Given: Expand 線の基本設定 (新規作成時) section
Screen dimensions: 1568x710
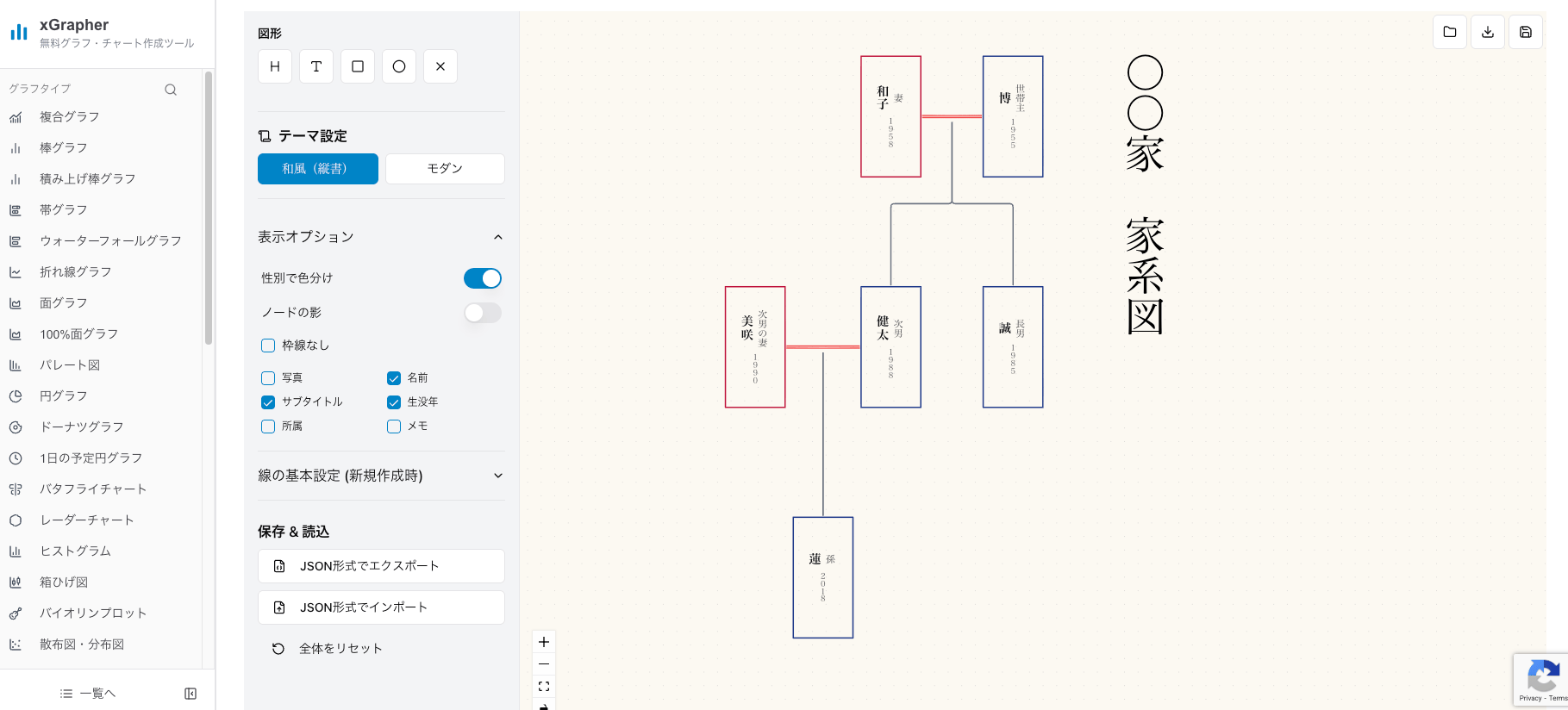Looking at the screenshot, I should [381, 476].
